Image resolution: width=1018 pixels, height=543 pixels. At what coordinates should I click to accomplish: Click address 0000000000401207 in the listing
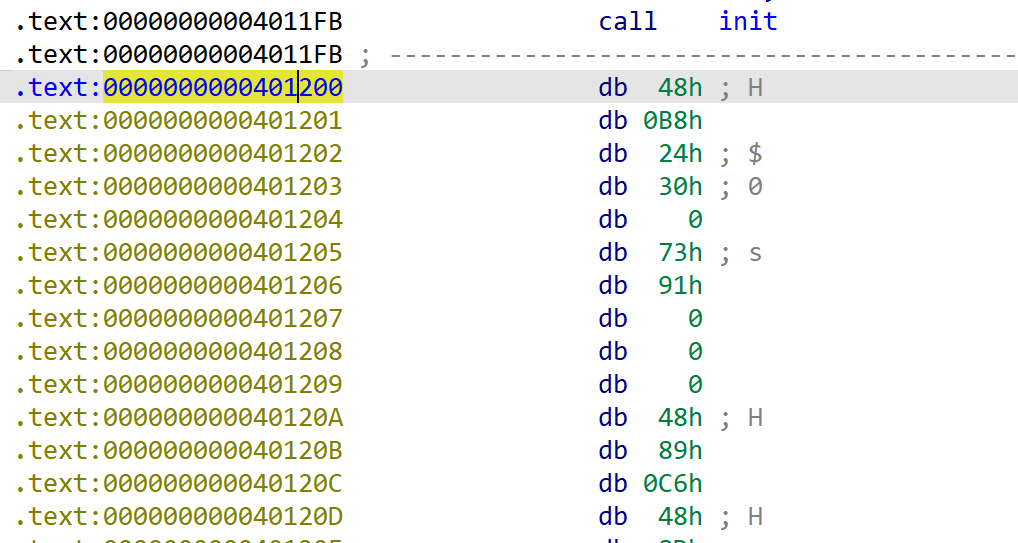coord(223,319)
